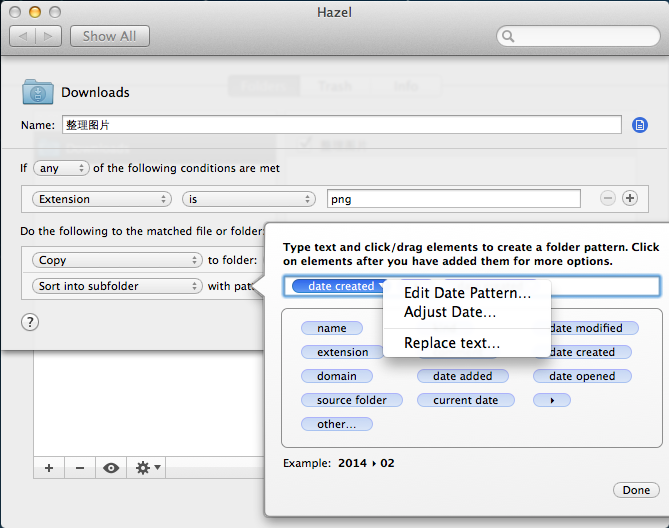This screenshot has width=669, height=528.
Task: Remove the Extension condition with minus
Action: pos(608,198)
